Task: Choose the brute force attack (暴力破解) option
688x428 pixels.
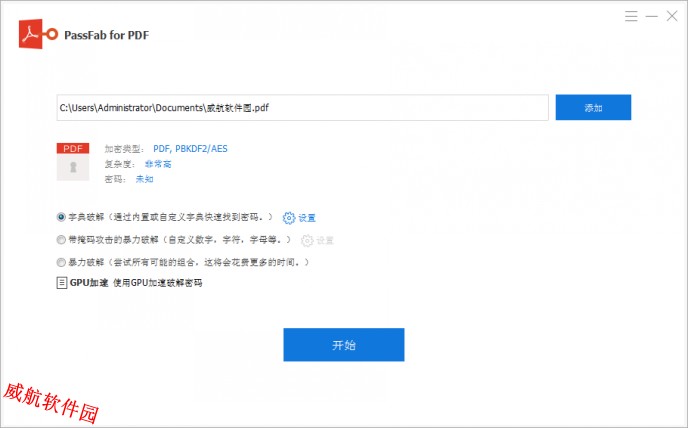Action: click(x=62, y=262)
